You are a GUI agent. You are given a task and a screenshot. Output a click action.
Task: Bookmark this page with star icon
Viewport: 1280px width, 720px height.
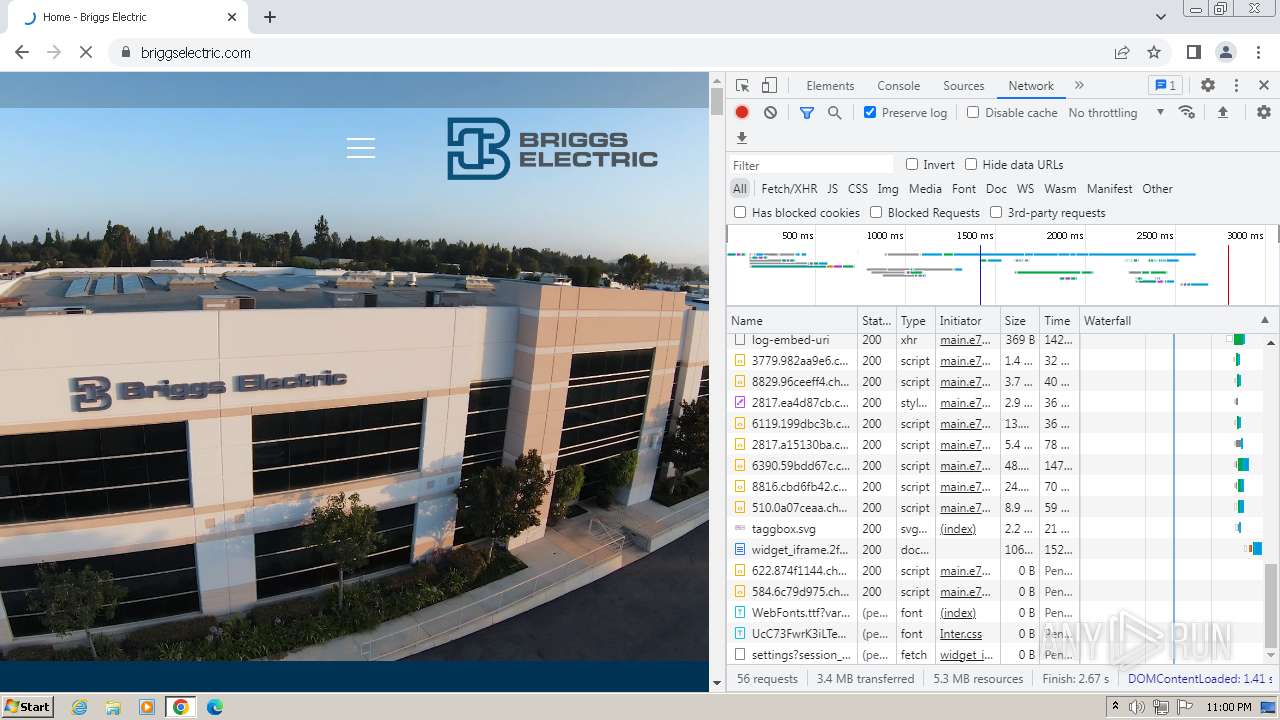(1154, 53)
